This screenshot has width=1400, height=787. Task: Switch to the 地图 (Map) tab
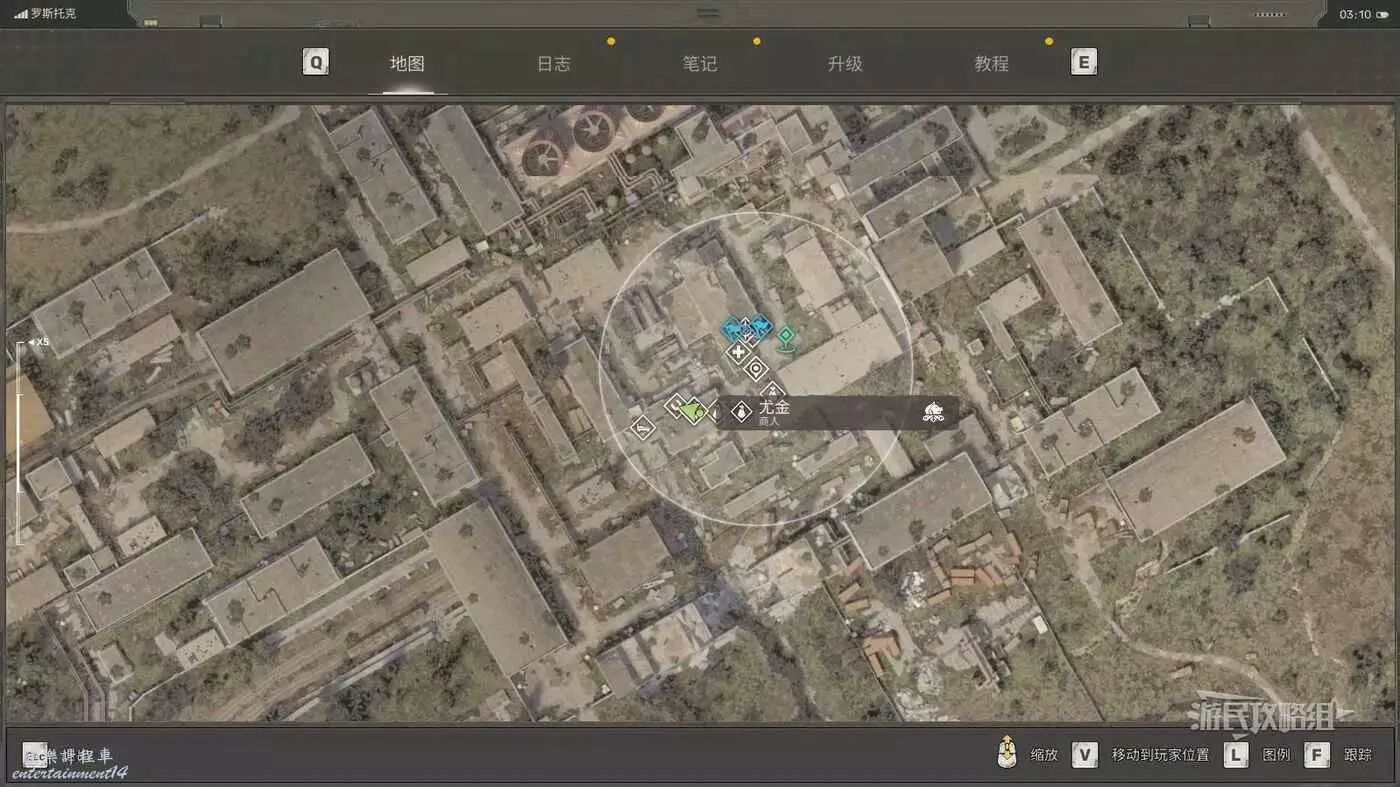(407, 64)
